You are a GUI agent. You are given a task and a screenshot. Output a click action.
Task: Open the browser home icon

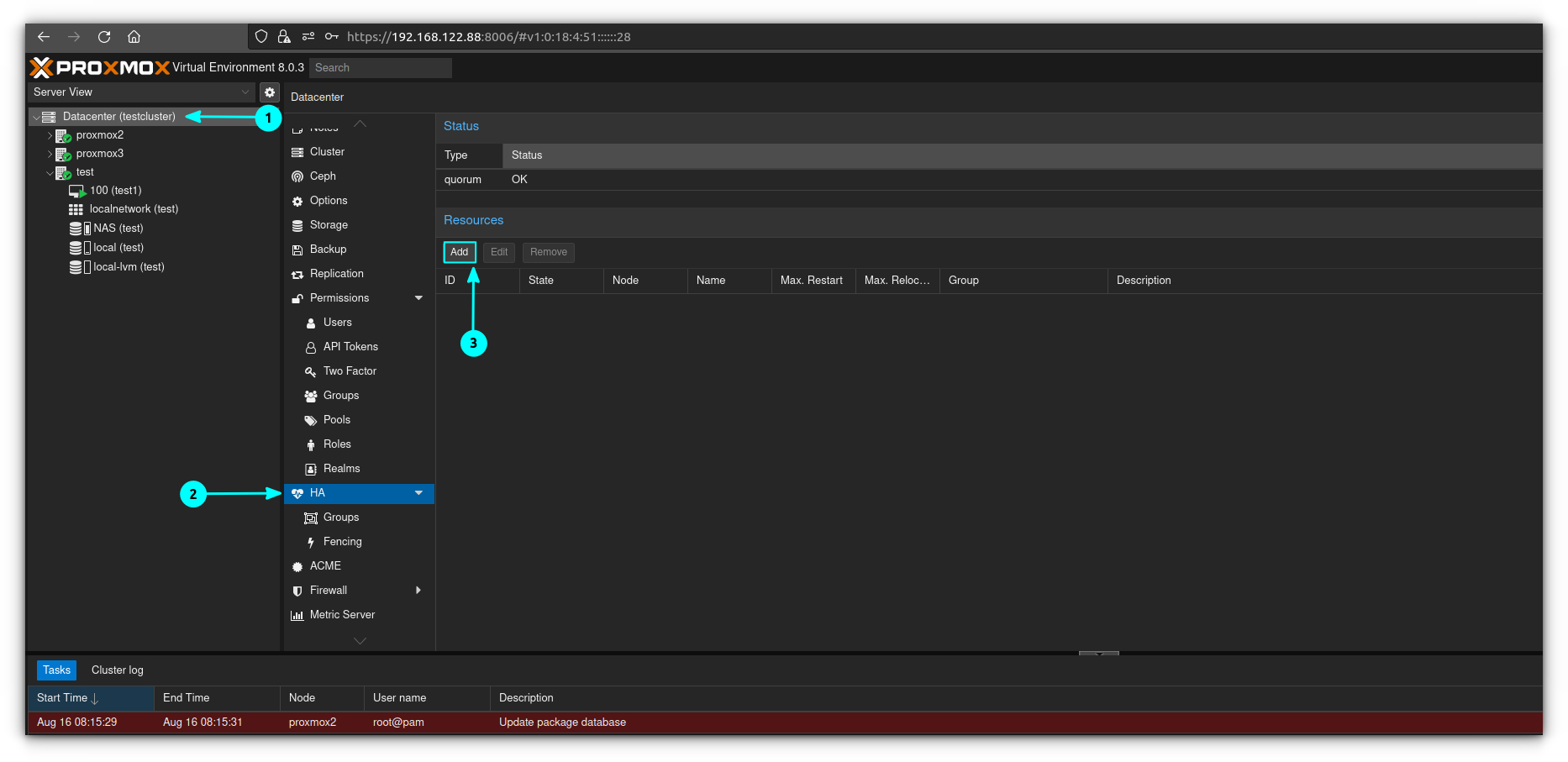[134, 37]
